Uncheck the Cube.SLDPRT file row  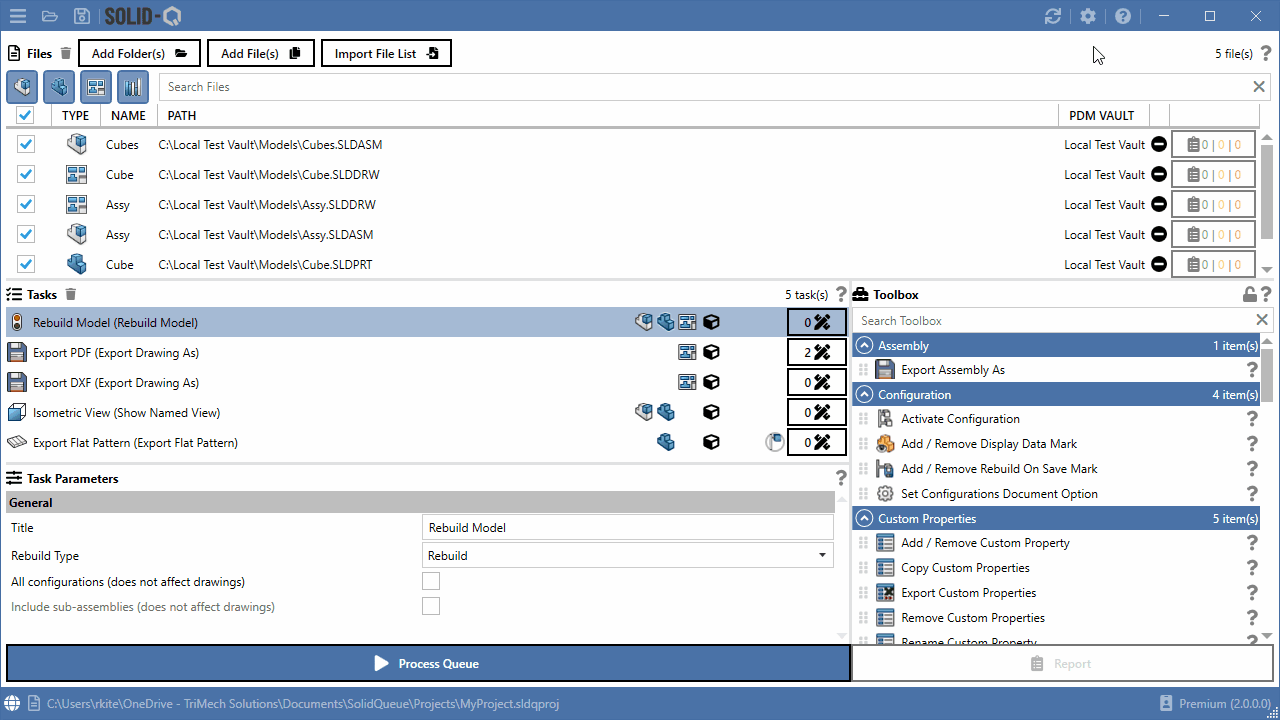pyautogui.click(x=26, y=264)
